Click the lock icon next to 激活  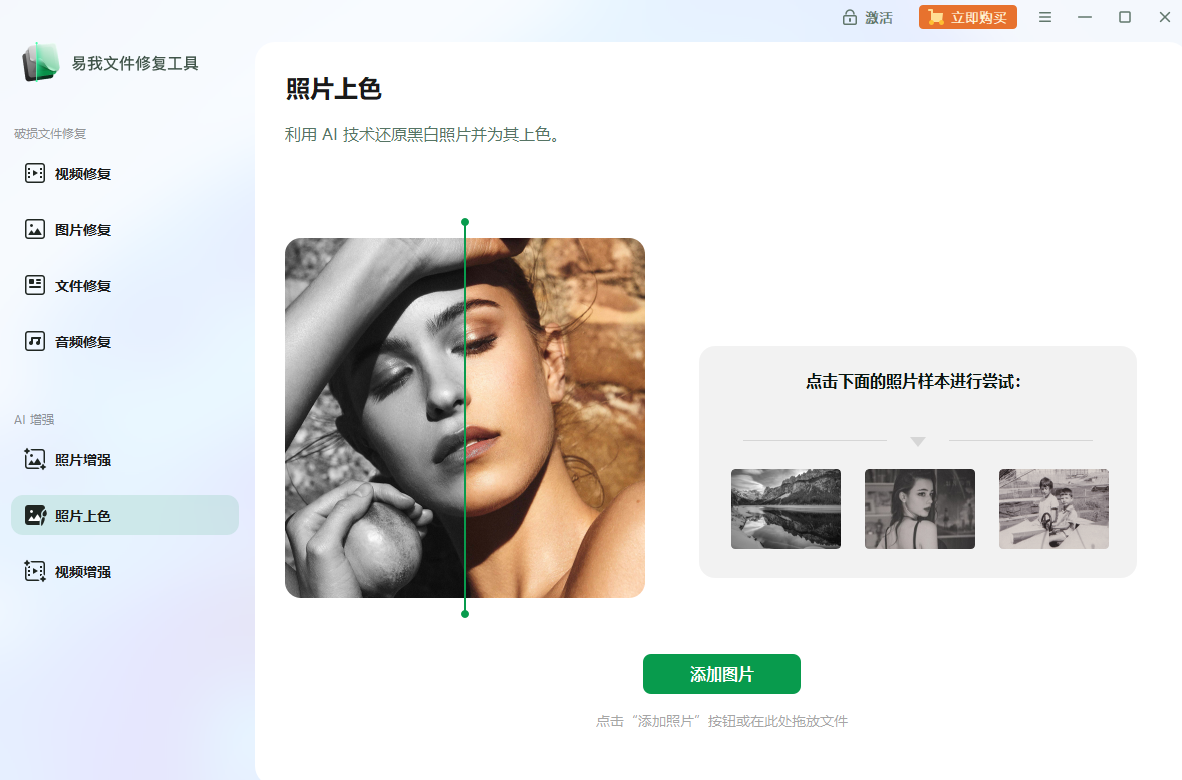coord(850,17)
